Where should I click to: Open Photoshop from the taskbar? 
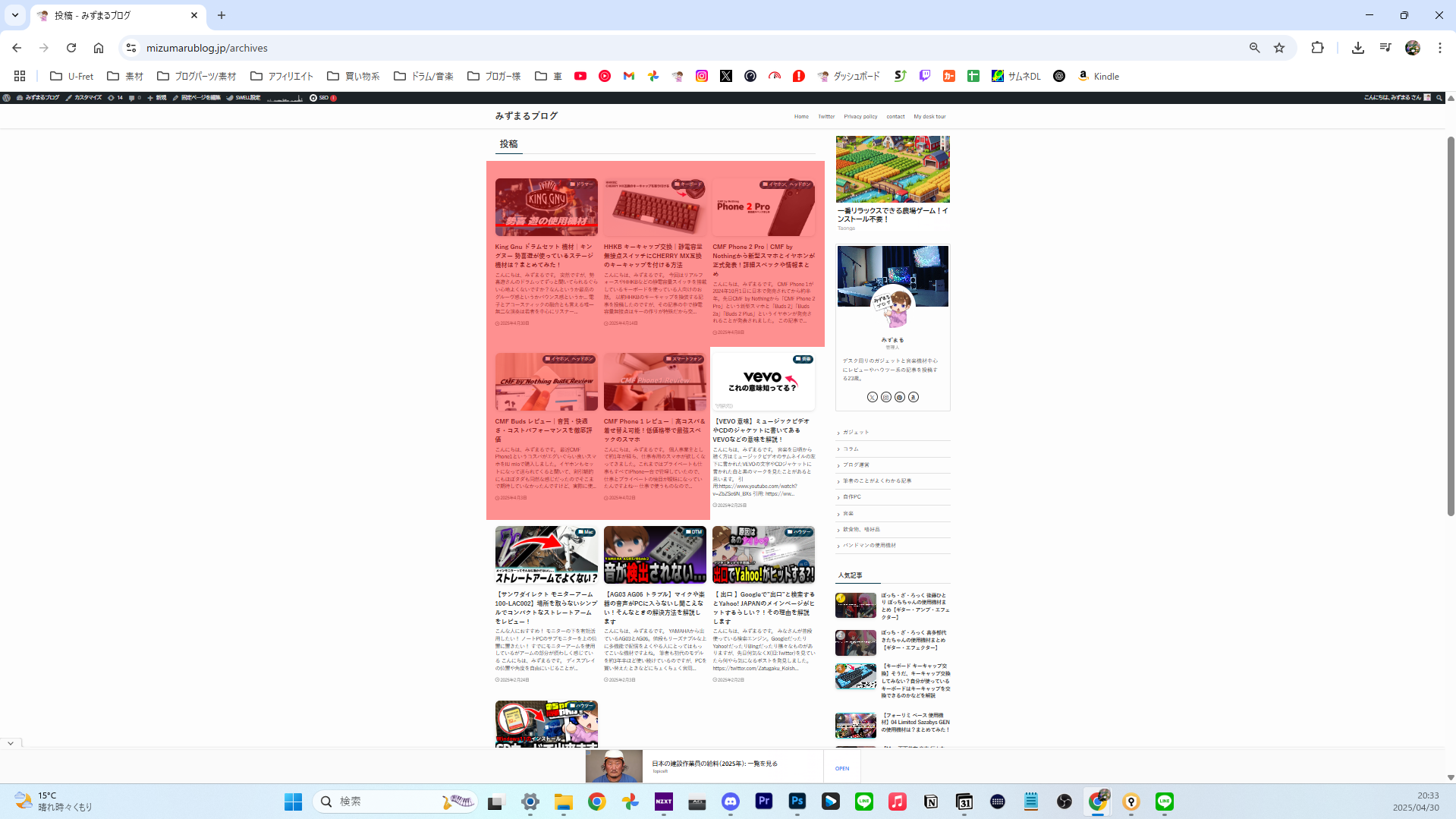click(797, 802)
